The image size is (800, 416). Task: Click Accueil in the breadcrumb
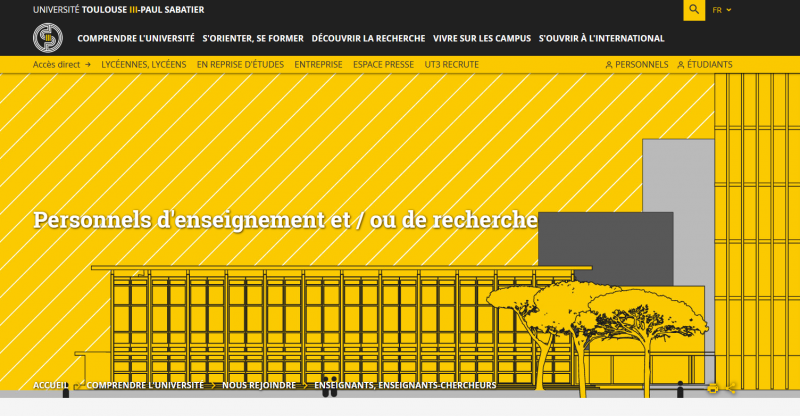point(51,385)
